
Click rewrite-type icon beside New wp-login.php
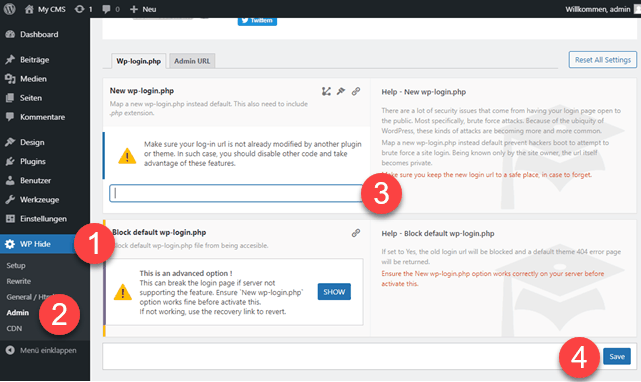click(x=326, y=91)
